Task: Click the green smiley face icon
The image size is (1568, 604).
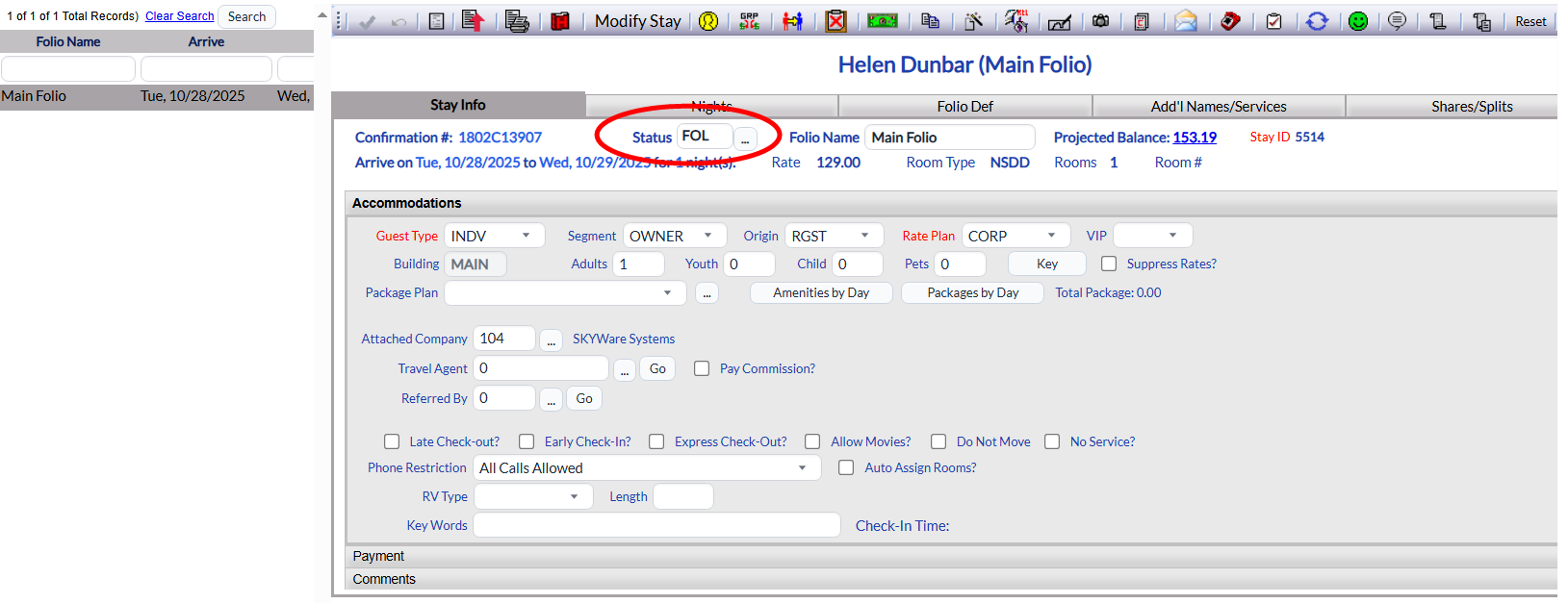Action: (1357, 21)
